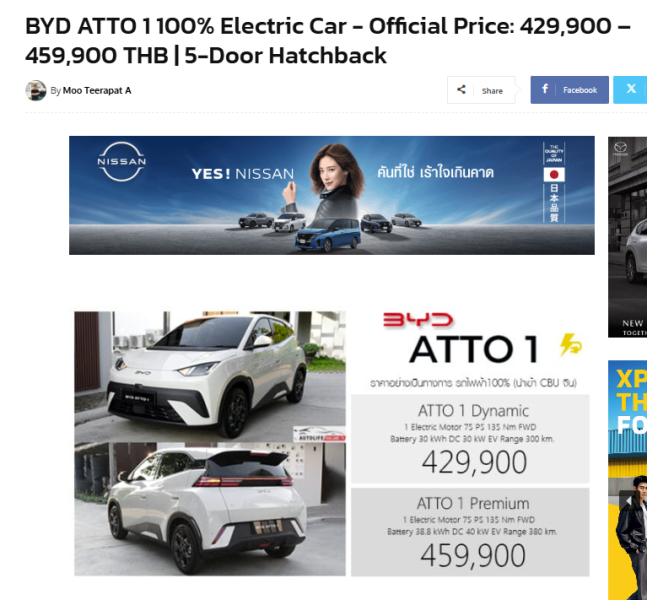This screenshot has width=647, height=600.
Task: Click the yellow electric plug lightning icon
Action: point(571,345)
